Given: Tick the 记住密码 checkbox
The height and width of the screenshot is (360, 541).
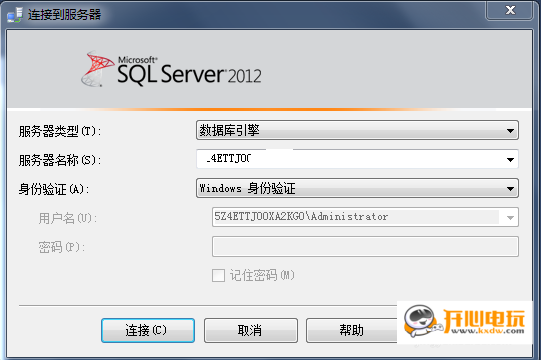Looking at the screenshot, I should coord(218,275).
